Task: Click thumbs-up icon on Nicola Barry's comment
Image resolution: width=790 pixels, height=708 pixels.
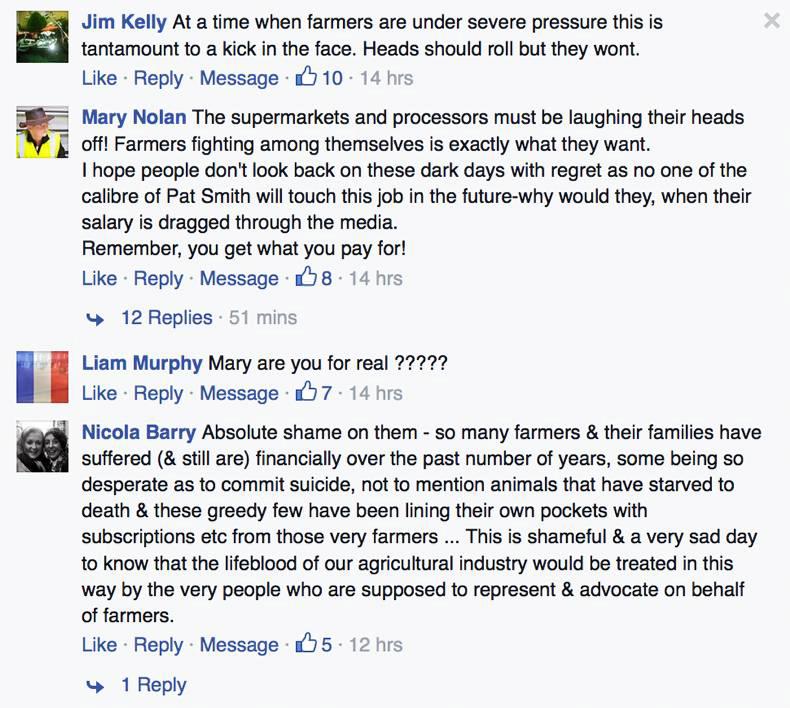Action: tap(306, 644)
